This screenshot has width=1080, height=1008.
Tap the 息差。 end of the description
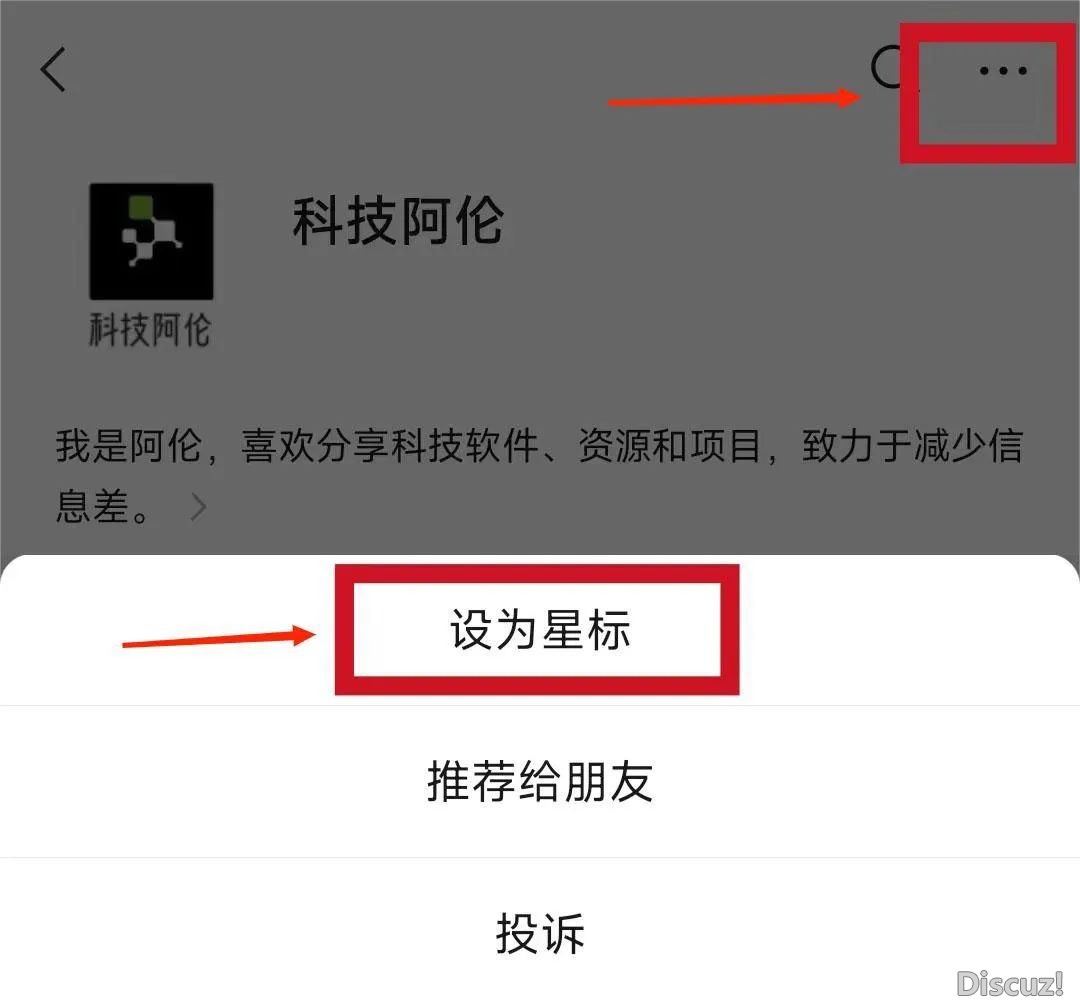102,506
